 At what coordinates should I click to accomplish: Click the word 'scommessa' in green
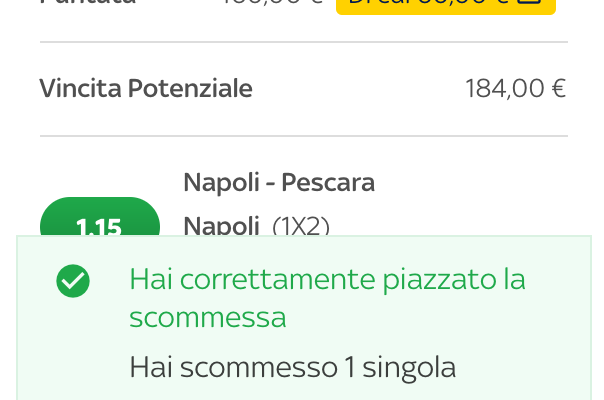point(208,318)
